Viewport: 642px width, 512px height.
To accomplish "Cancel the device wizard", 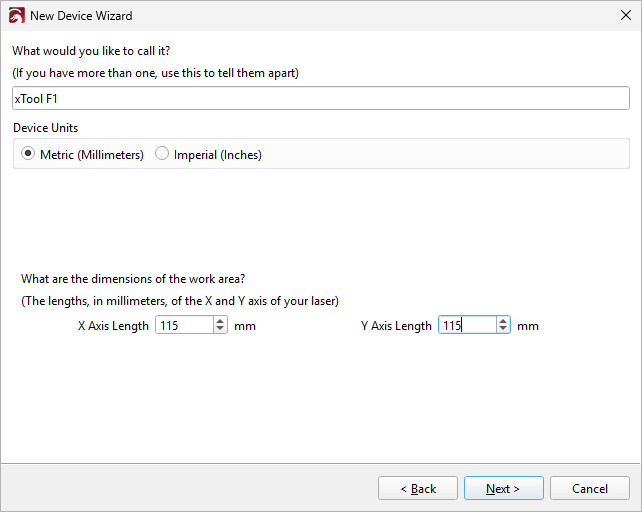I will coord(590,488).
